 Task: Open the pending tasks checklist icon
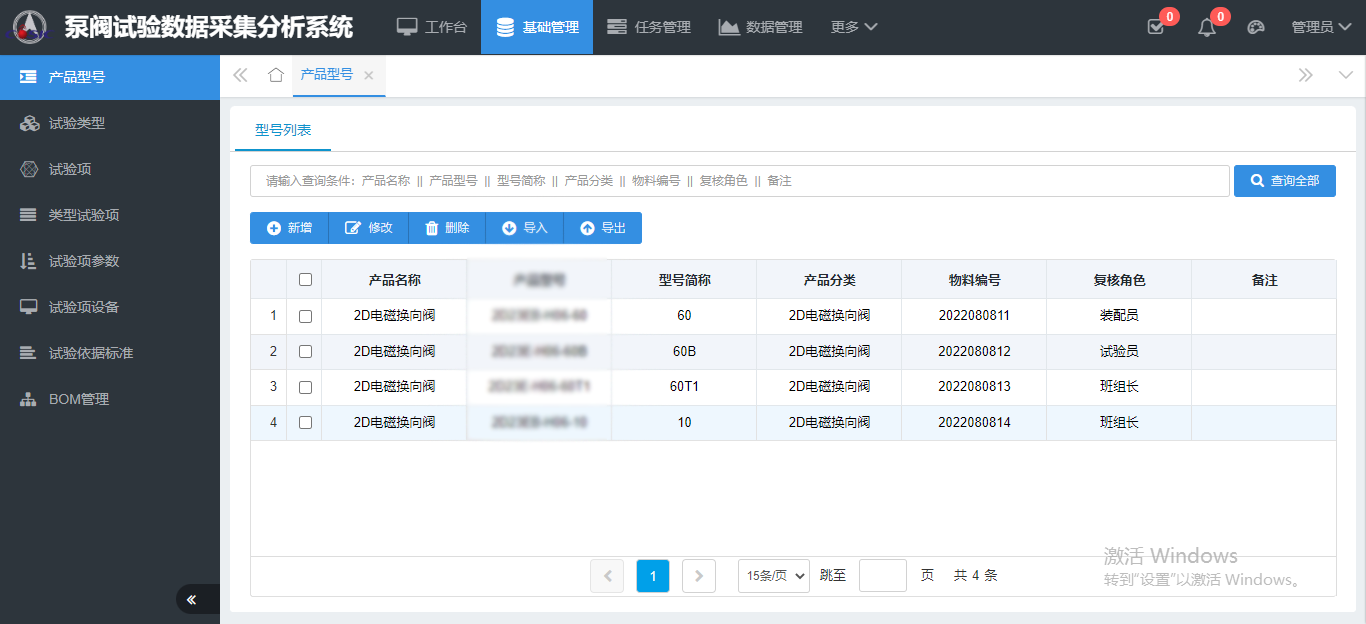pos(1156,28)
